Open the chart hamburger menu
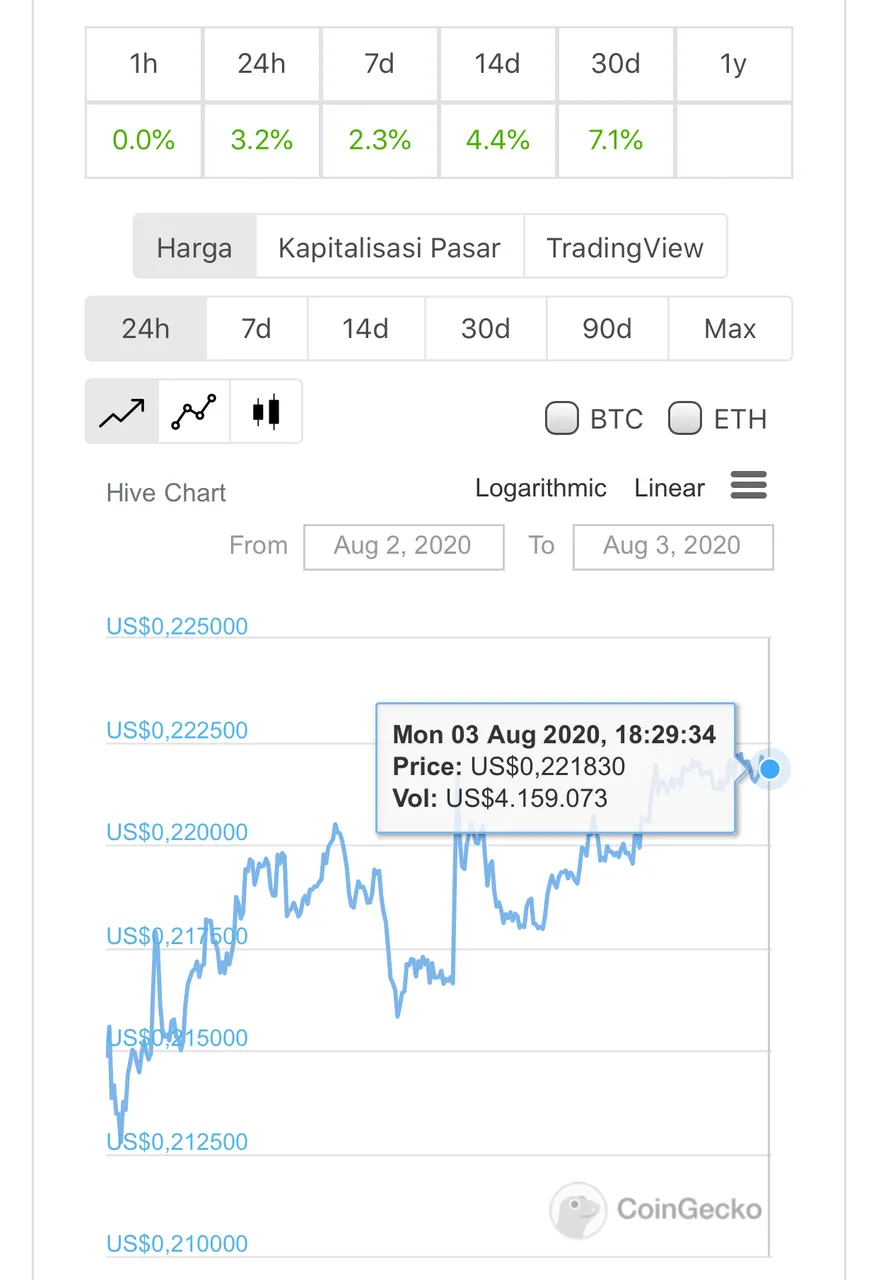This screenshot has height=1280, width=878. pyautogui.click(x=749, y=487)
